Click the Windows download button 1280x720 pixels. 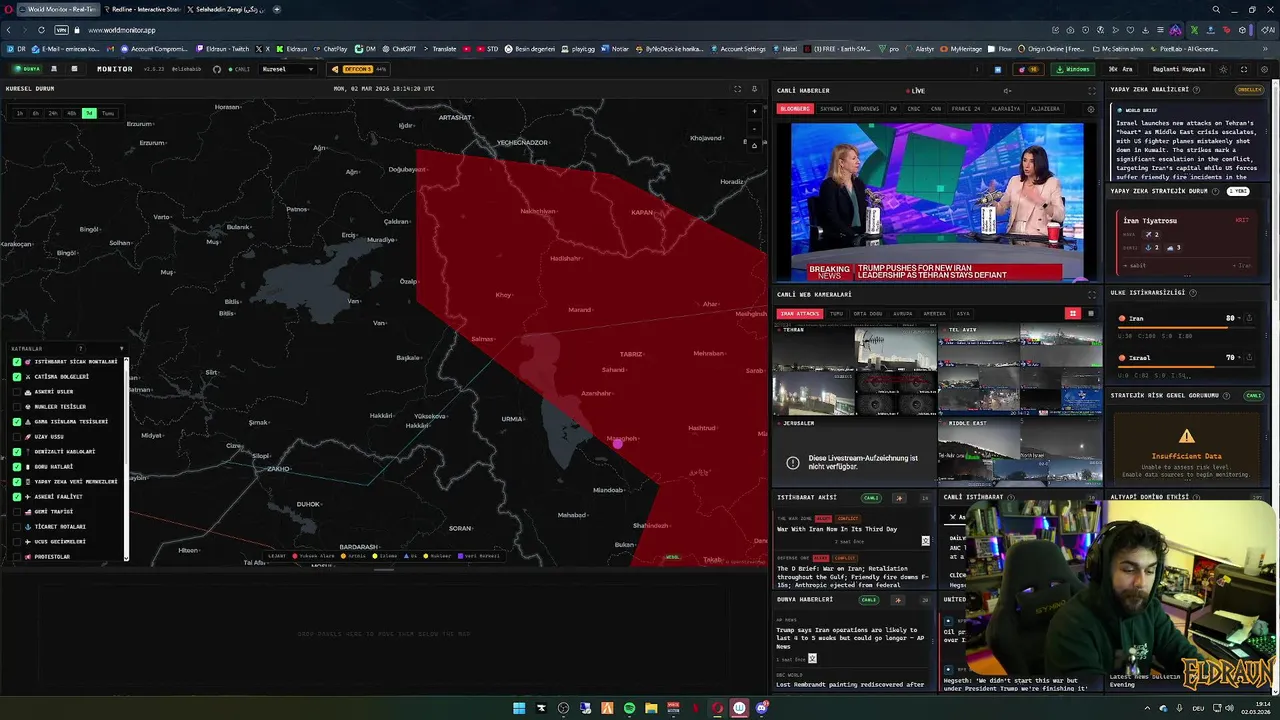point(1074,69)
